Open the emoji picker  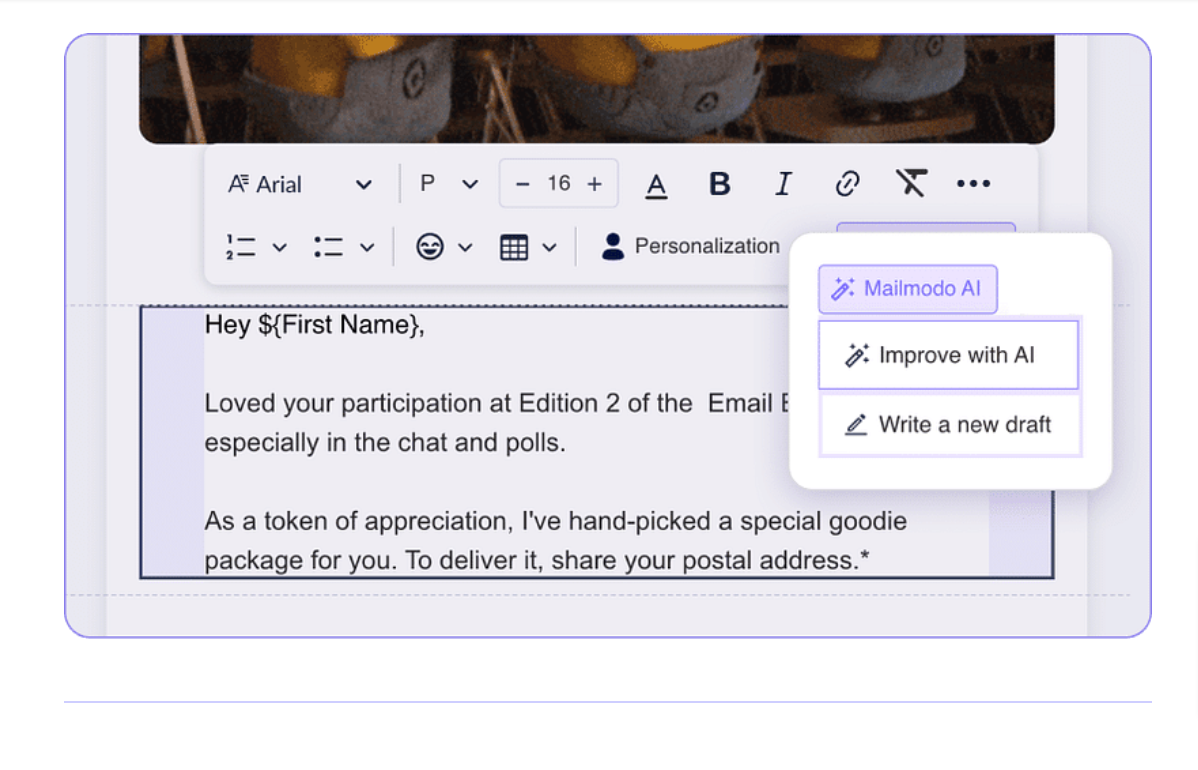tap(430, 246)
